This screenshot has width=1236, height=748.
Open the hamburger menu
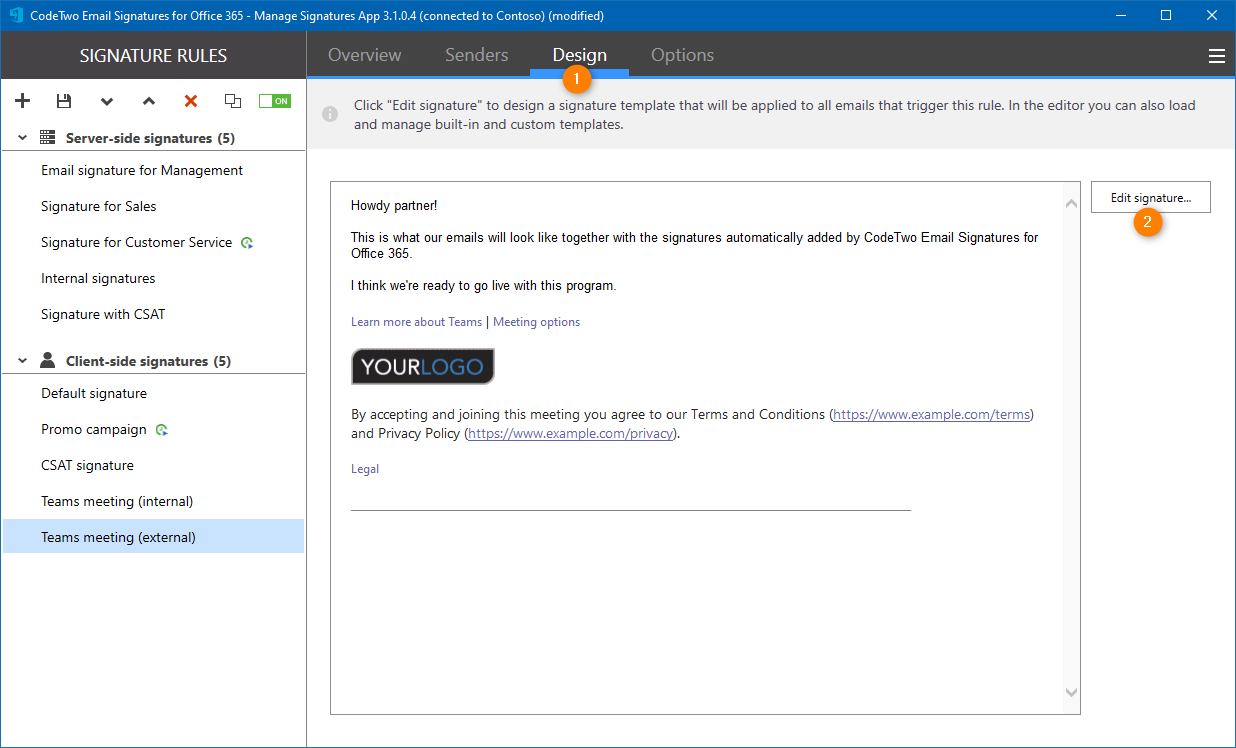coord(1217,56)
